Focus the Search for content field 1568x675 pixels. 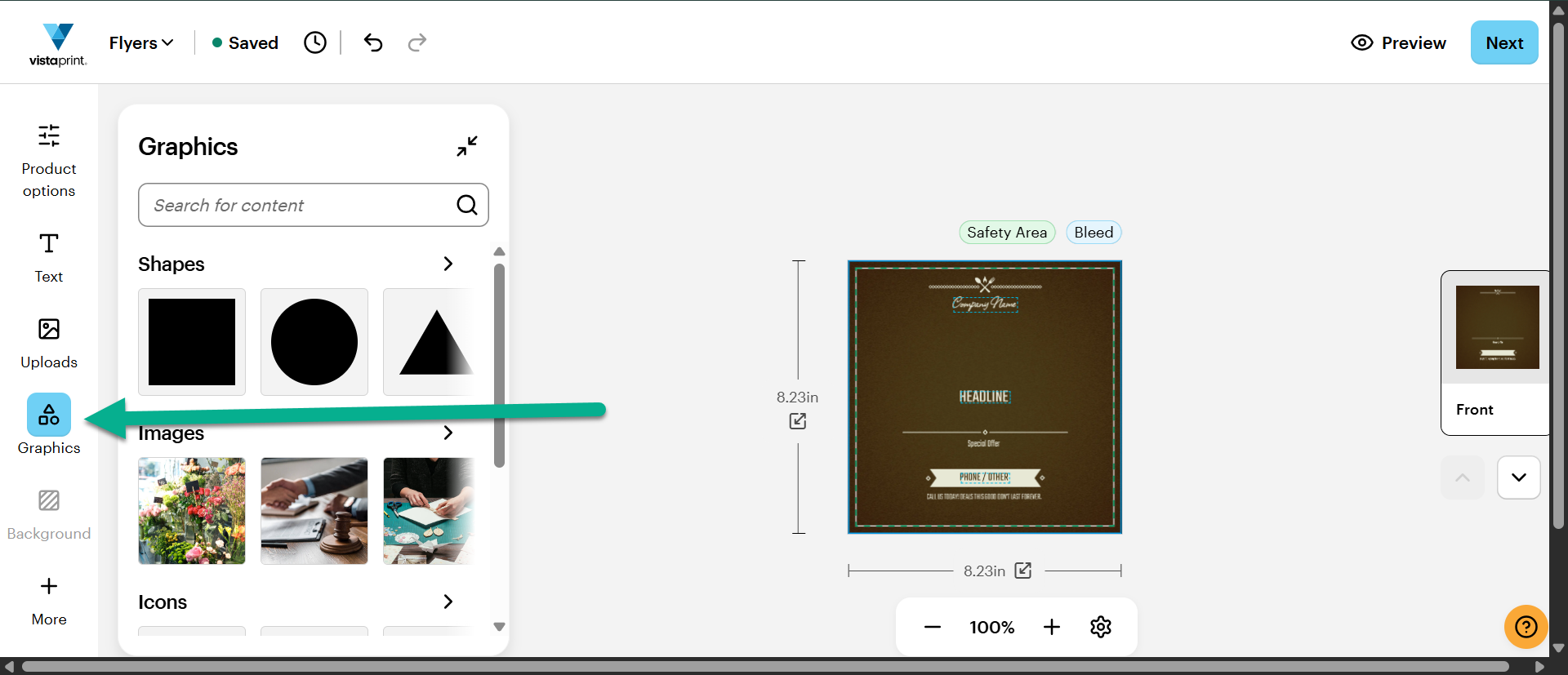tap(314, 205)
